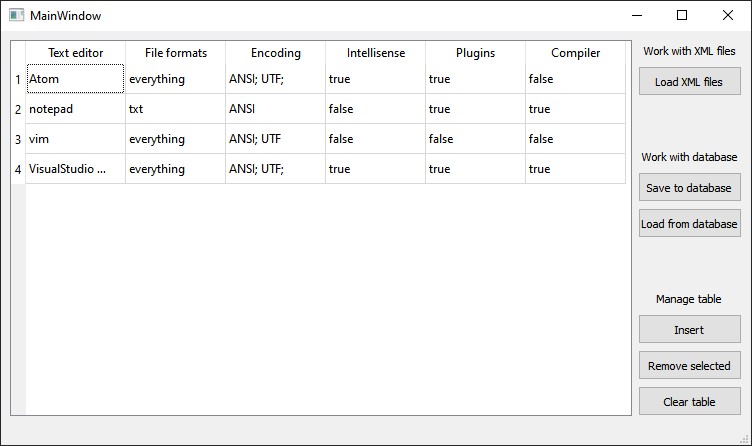Load from database button
The height and width of the screenshot is (446, 752).
[x=690, y=223]
